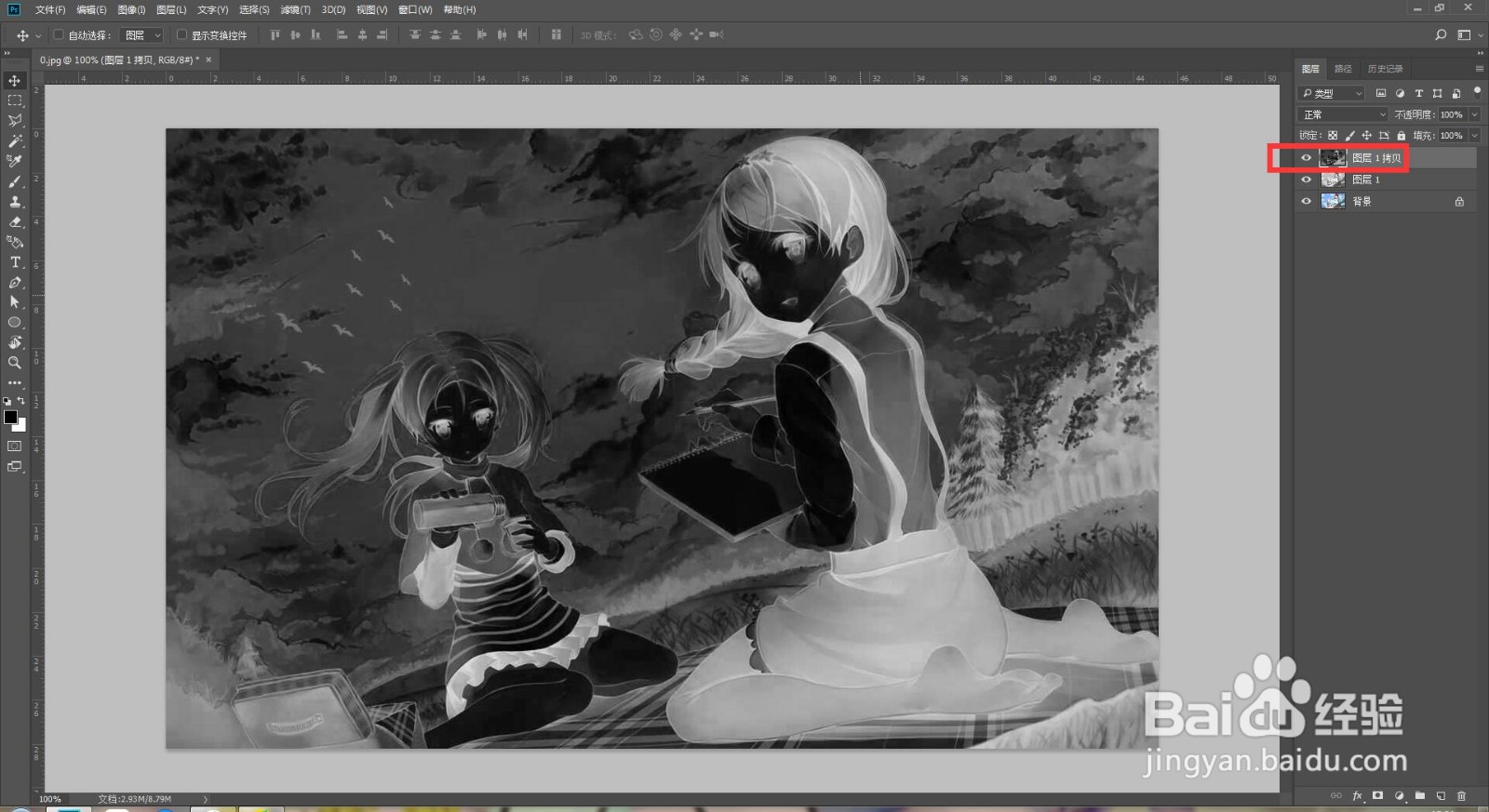Hide the 背景 layer eye
This screenshot has height=812, width=1489.
1306,201
